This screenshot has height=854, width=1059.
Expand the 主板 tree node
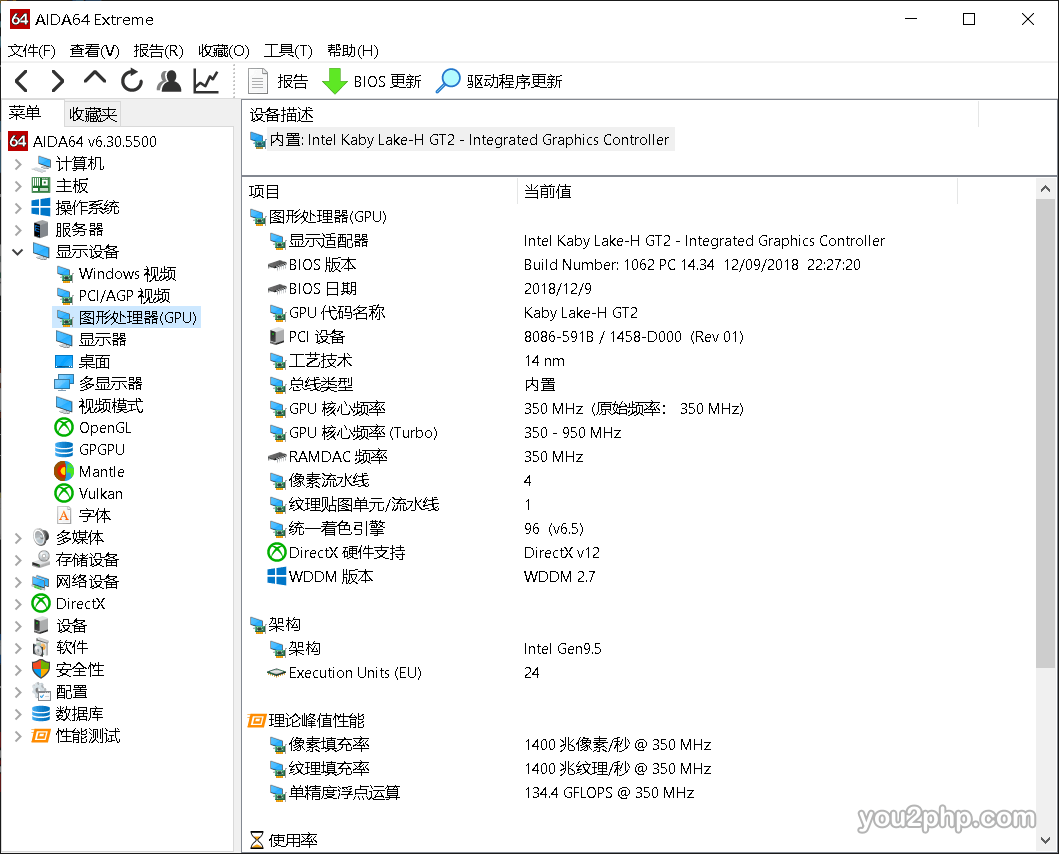coord(18,186)
